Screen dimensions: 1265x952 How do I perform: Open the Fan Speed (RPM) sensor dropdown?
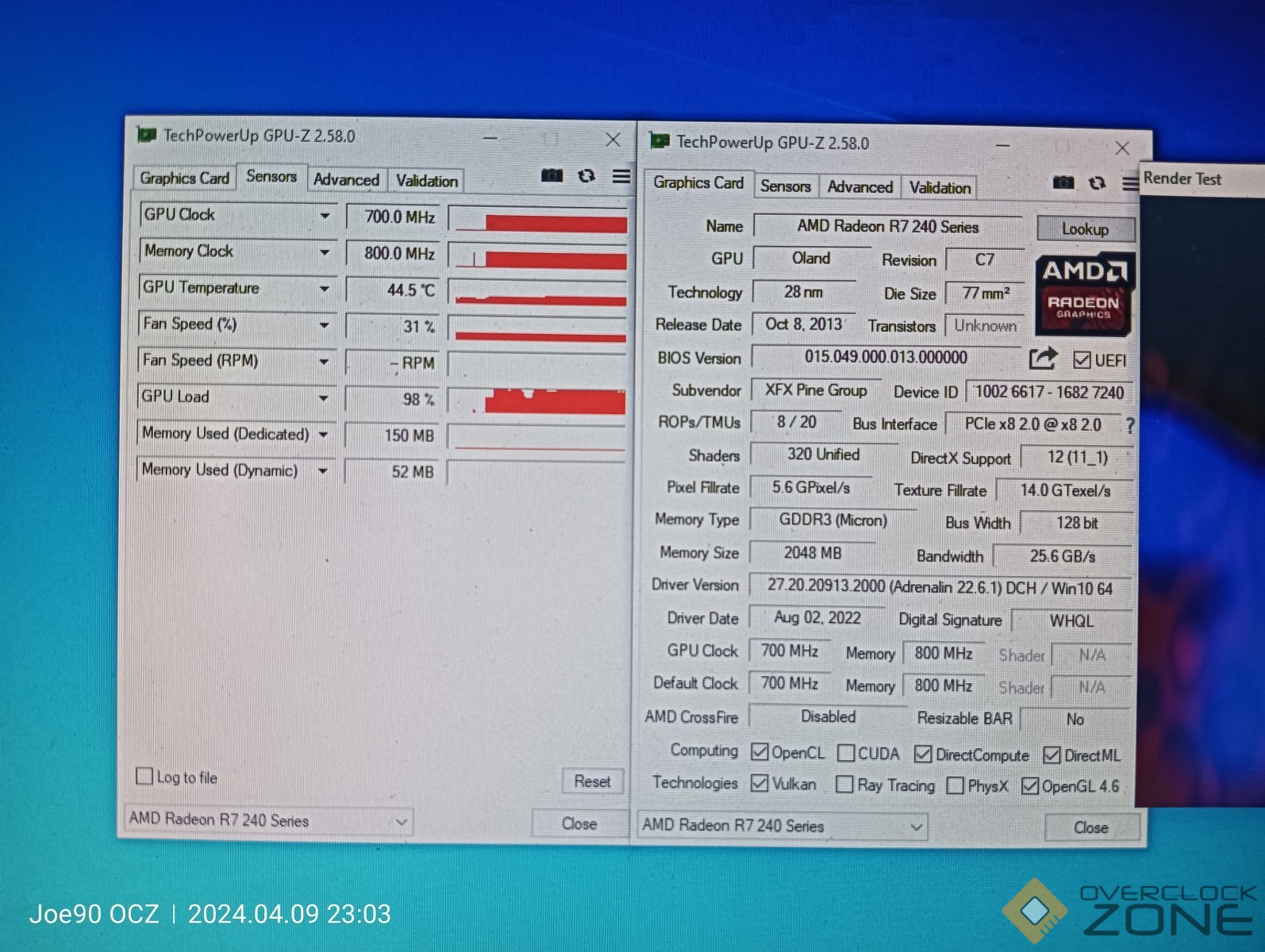(x=324, y=362)
